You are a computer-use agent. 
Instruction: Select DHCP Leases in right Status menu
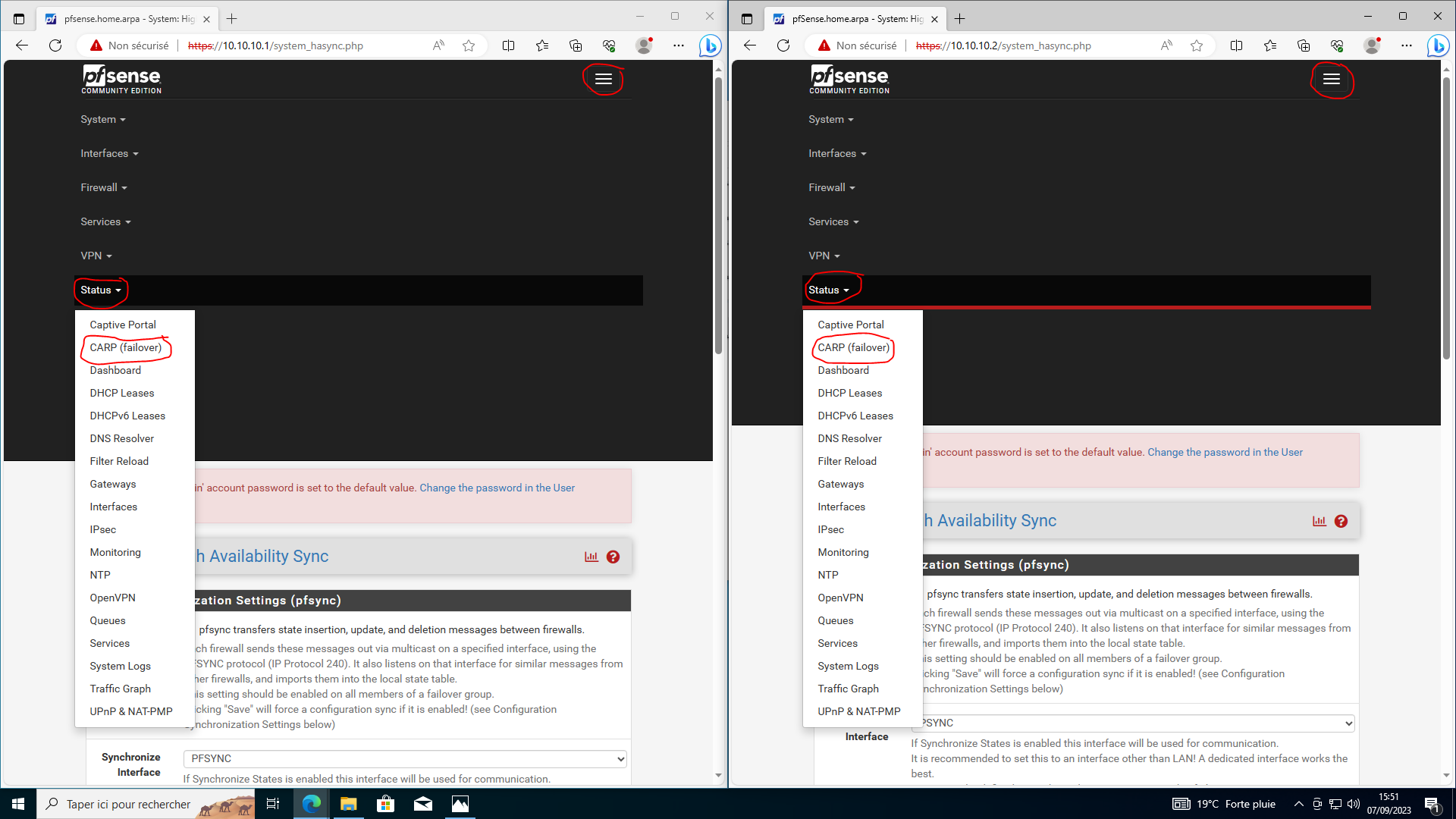pos(849,393)
